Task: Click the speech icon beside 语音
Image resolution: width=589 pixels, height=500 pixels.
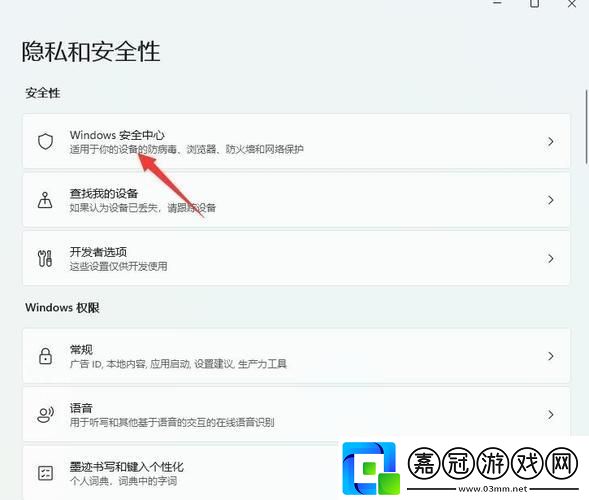Action: 45,415
